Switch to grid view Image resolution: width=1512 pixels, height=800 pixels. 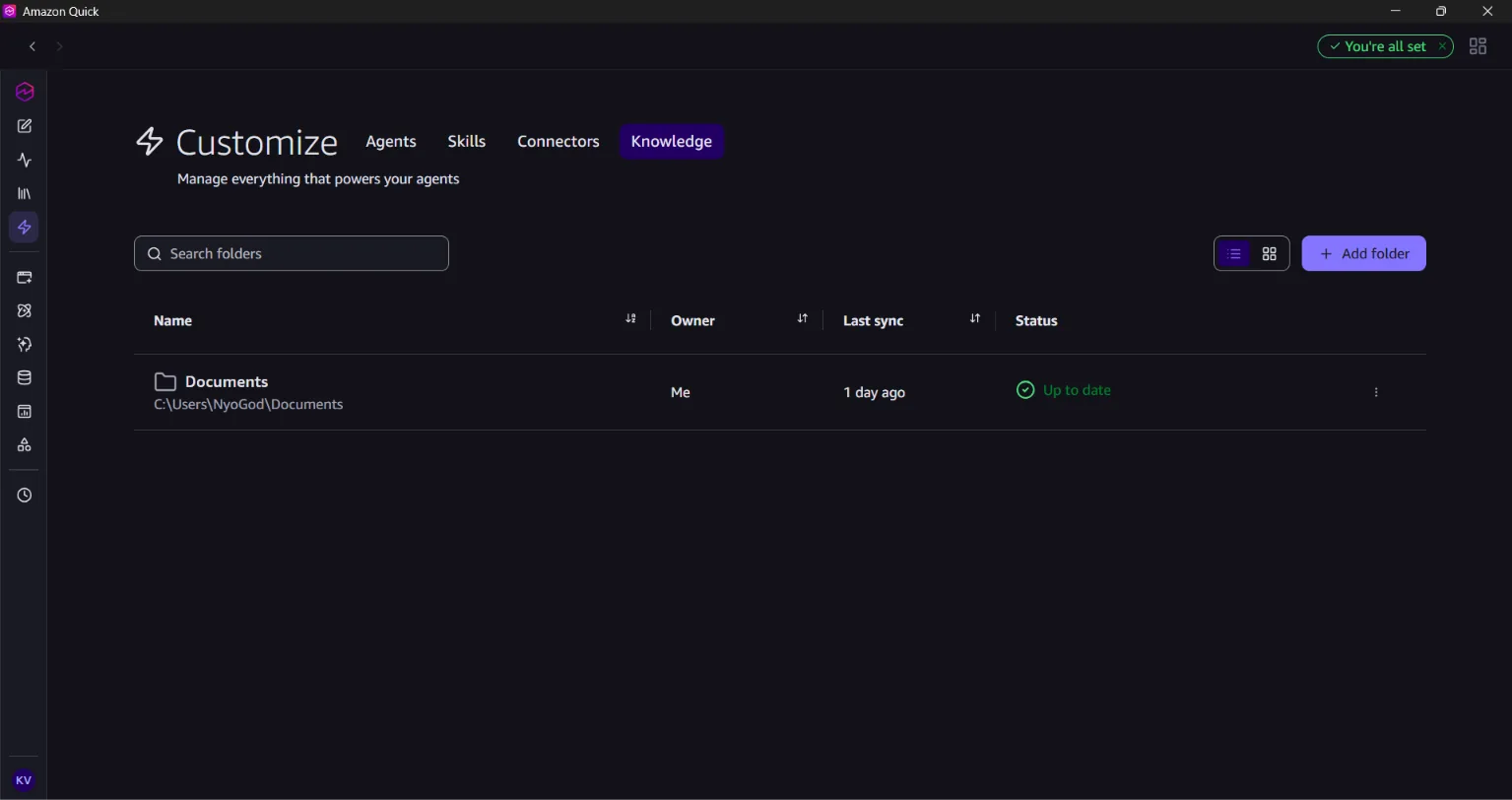point(1270,253)
